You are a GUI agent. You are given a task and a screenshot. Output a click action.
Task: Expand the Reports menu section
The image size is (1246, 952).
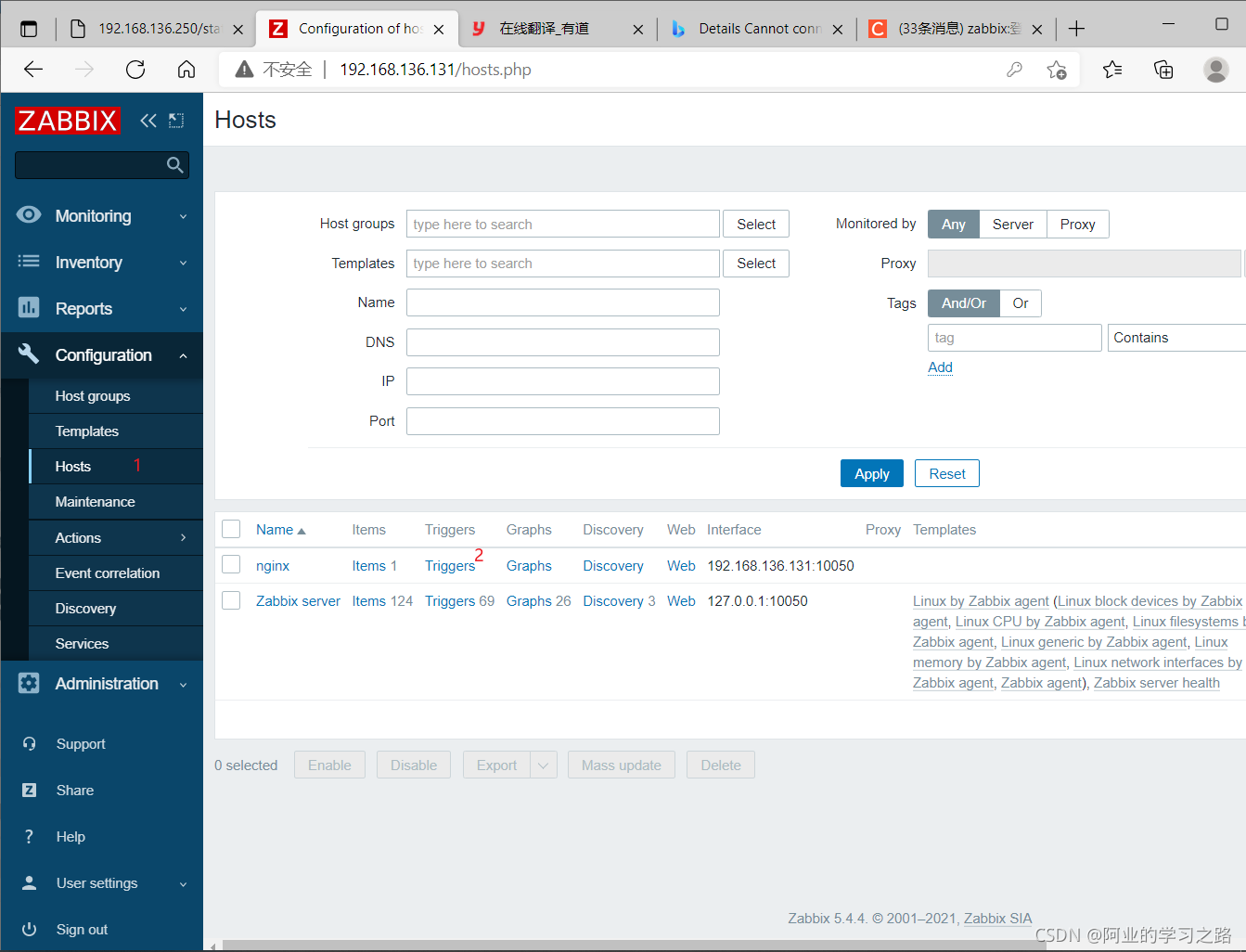click(183, 309)
